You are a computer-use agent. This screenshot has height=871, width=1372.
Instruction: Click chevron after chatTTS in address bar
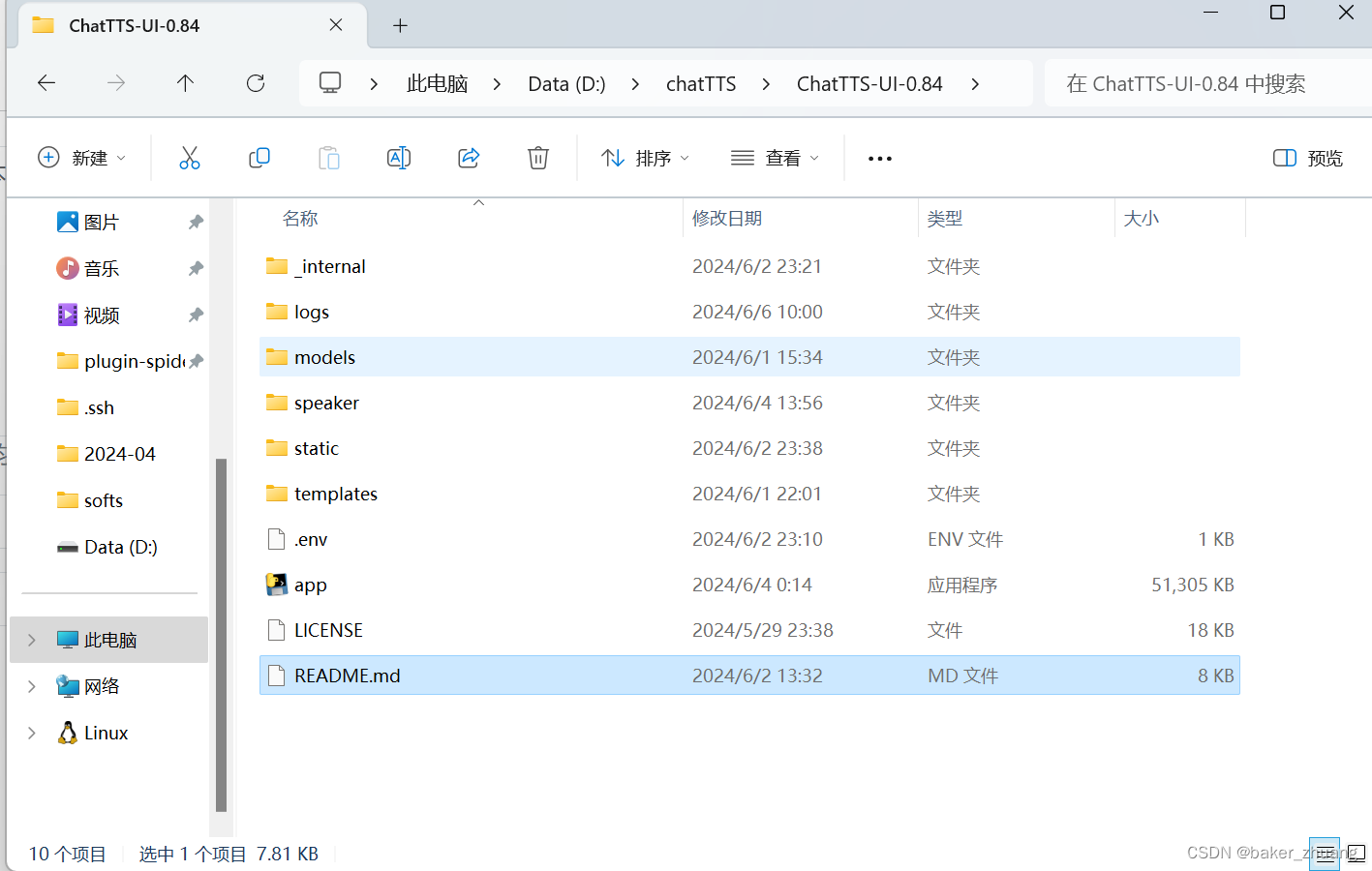click(x=766, y=84)
